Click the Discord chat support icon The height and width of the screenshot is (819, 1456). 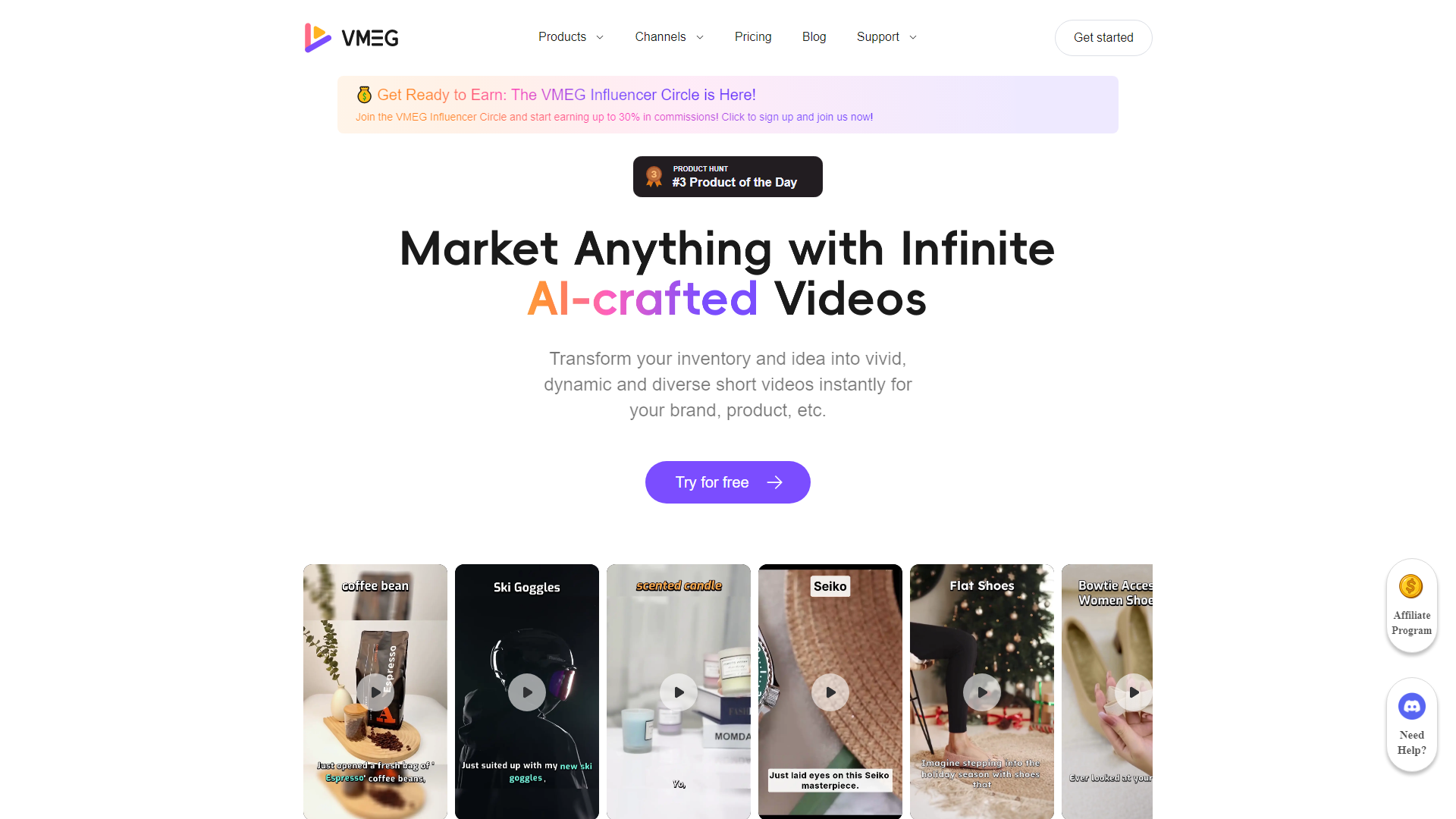(x=1412, y=704)
